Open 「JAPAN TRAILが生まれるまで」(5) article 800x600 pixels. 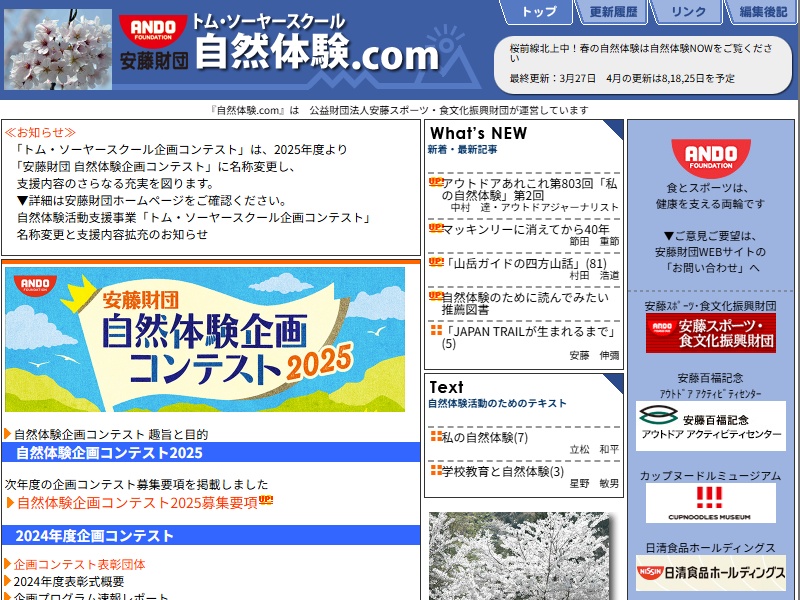(x=529, y=337)
